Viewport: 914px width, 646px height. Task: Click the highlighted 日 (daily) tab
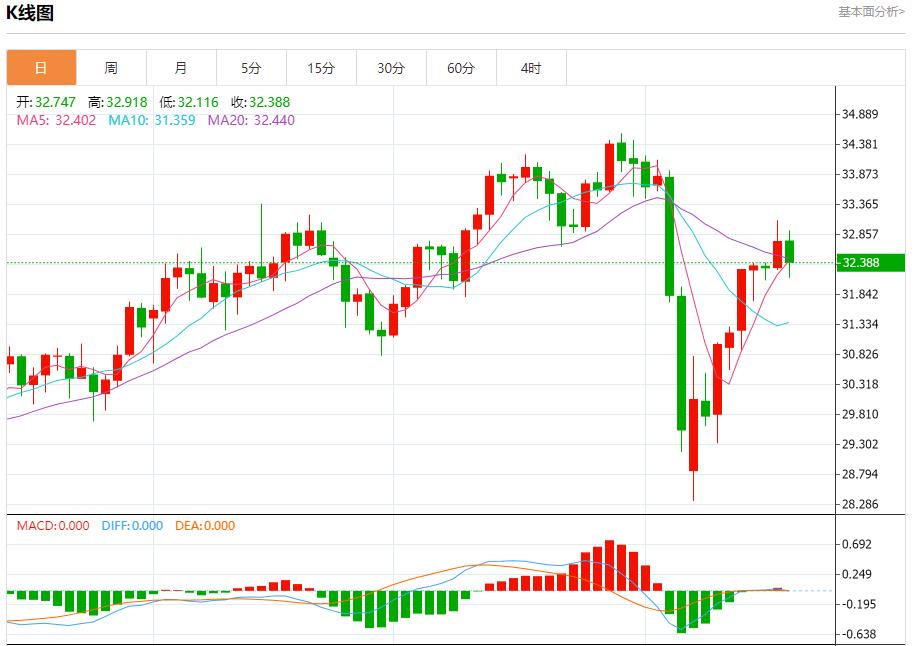[x=41, y=68]
